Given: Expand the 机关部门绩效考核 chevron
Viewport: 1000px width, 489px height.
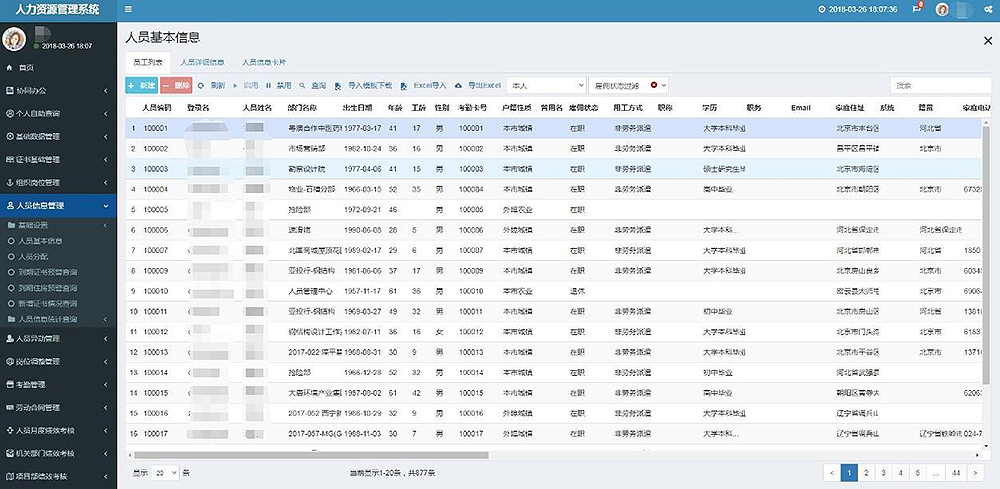Looking at the screenshot, I should (x=105, y=453).
